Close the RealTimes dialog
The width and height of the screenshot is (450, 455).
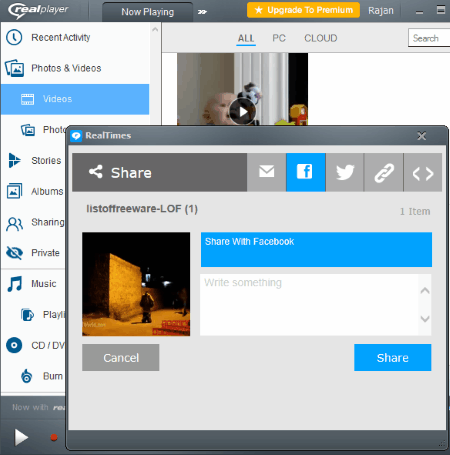pyautogui.click(x=422, y=136)
